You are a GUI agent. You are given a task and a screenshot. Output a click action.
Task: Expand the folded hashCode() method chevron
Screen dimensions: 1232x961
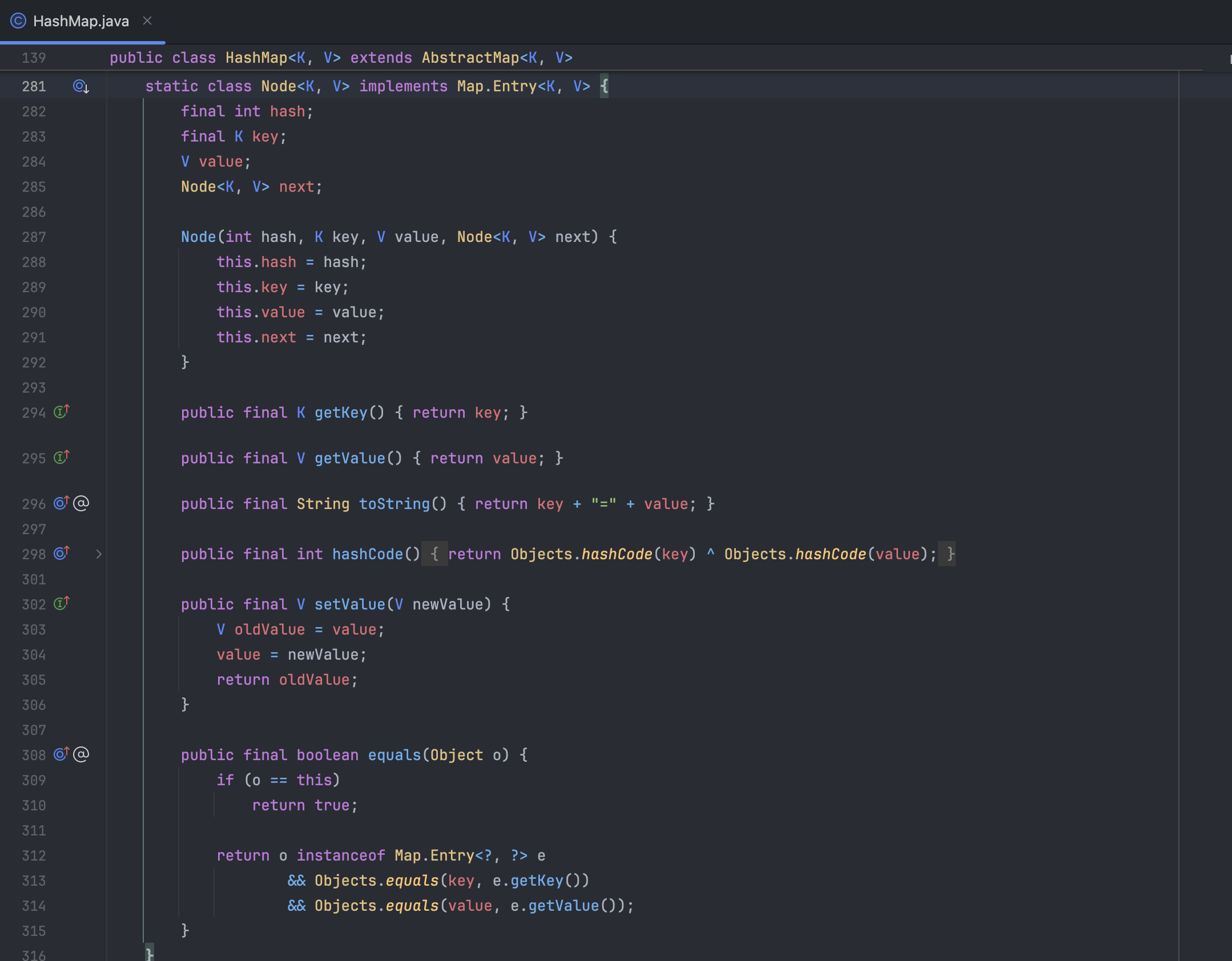click(99, 554)
